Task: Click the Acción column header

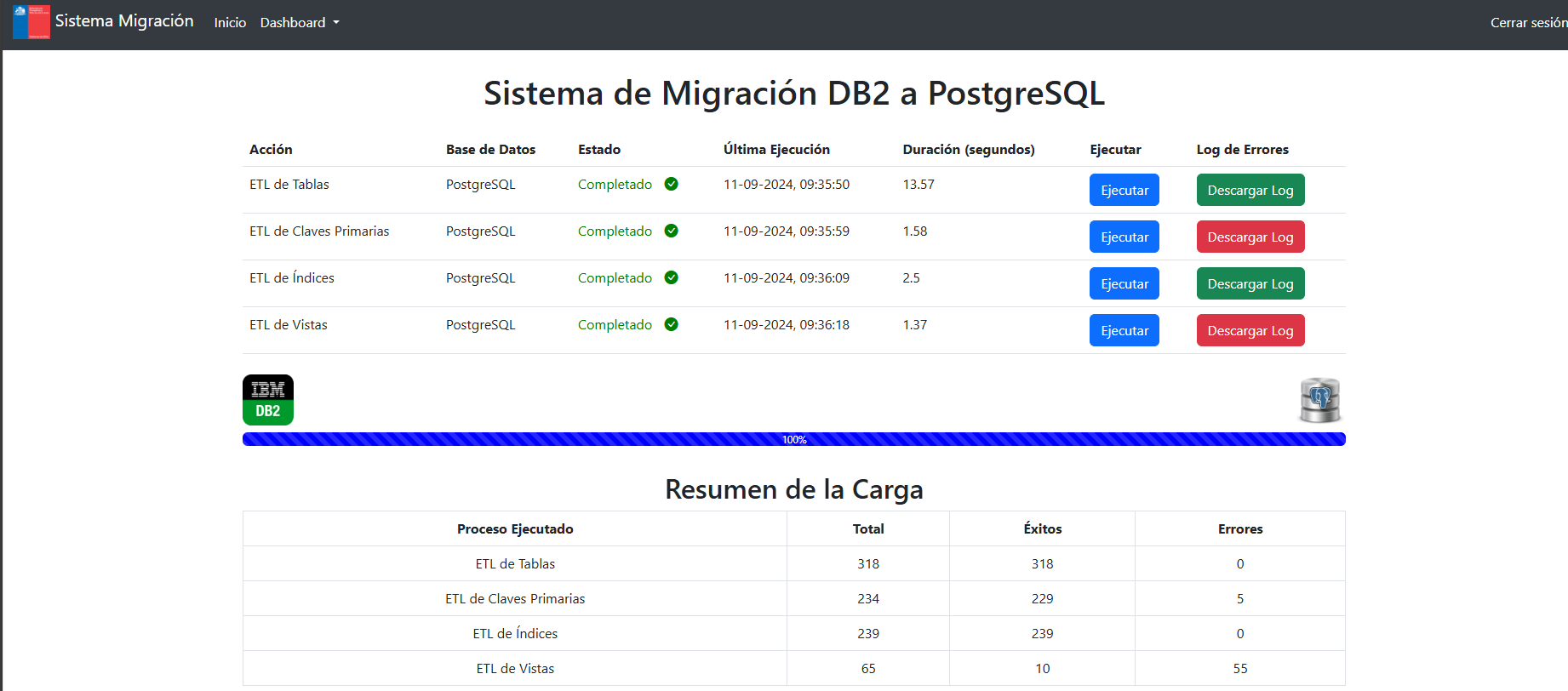Action: (271, 149)
